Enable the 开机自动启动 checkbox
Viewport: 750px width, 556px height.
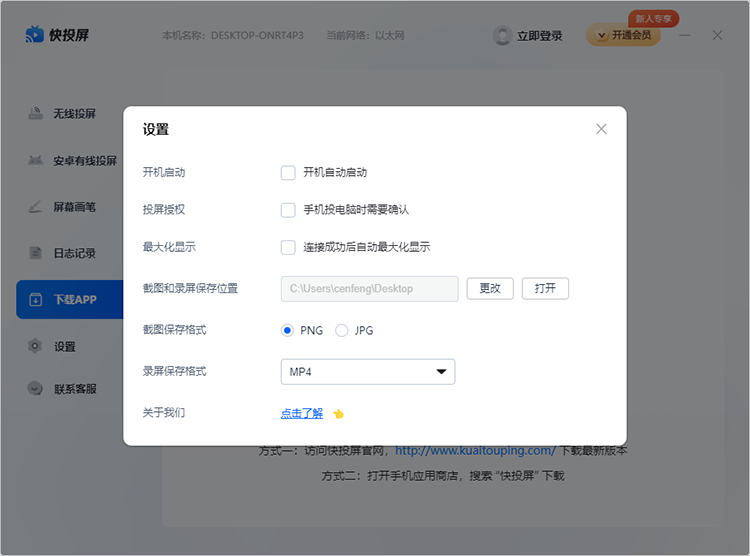(x=288, y=172)
